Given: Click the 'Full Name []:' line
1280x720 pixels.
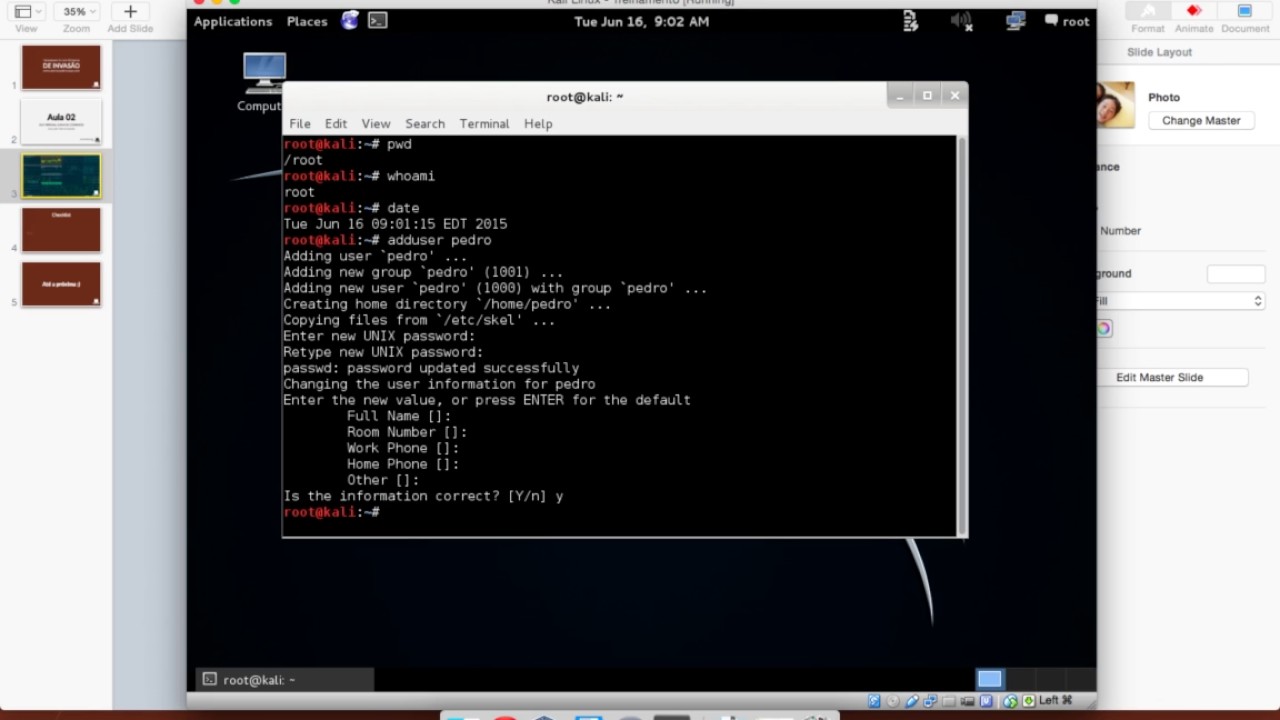Looking at the screenshot, I should click(399, 416).
